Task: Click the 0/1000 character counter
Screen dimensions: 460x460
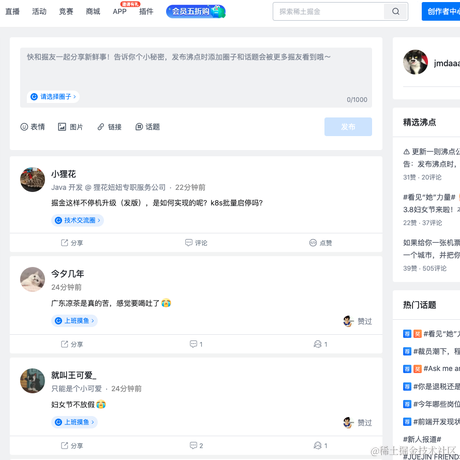Action: [x=357, y=100]
